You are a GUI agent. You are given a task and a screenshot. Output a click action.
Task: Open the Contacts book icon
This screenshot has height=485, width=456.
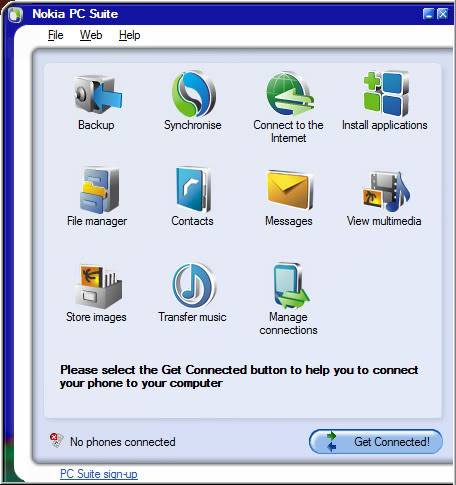point(193,189)
